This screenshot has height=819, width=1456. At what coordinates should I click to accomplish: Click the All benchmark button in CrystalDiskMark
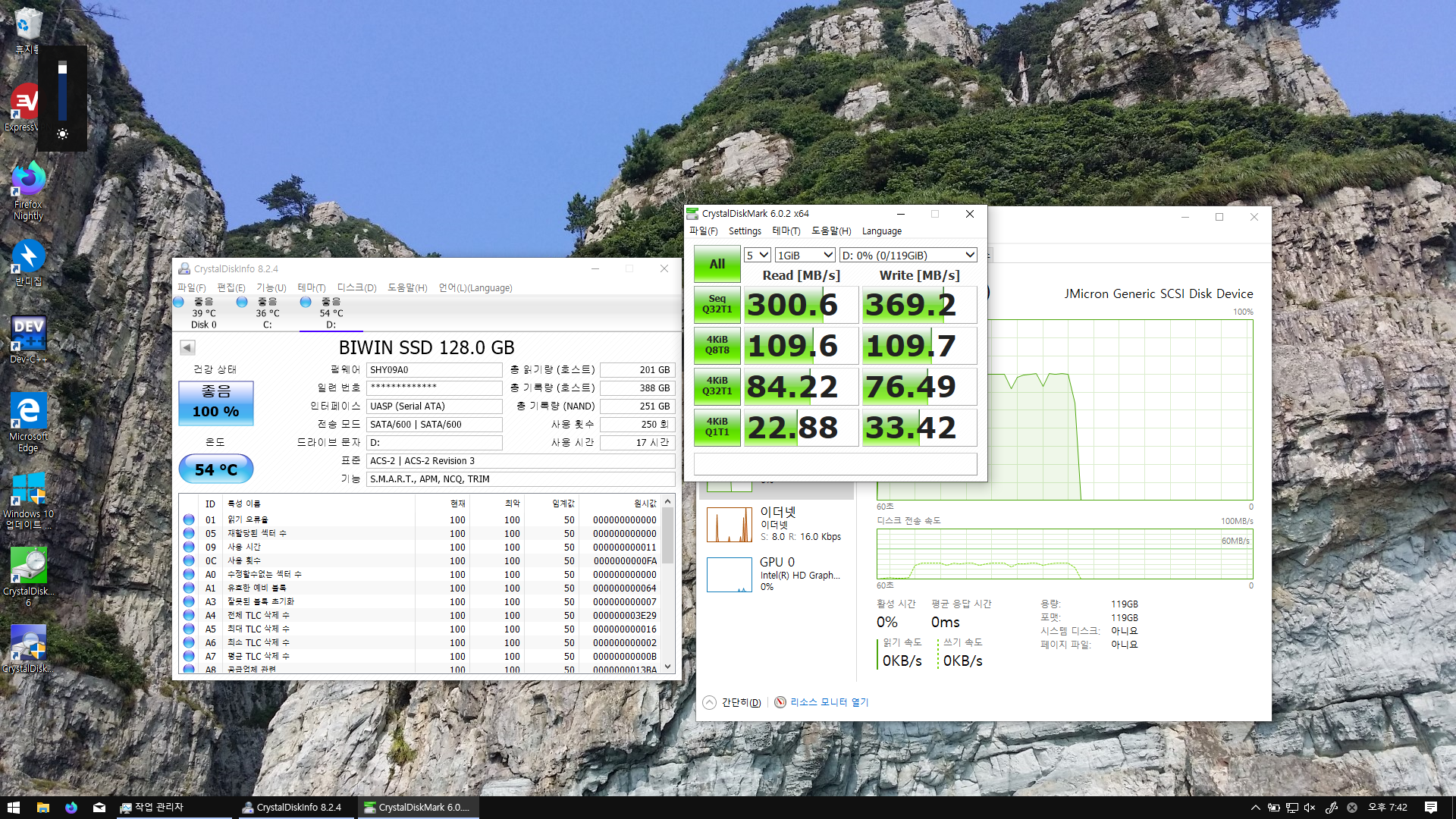(717, 264)
